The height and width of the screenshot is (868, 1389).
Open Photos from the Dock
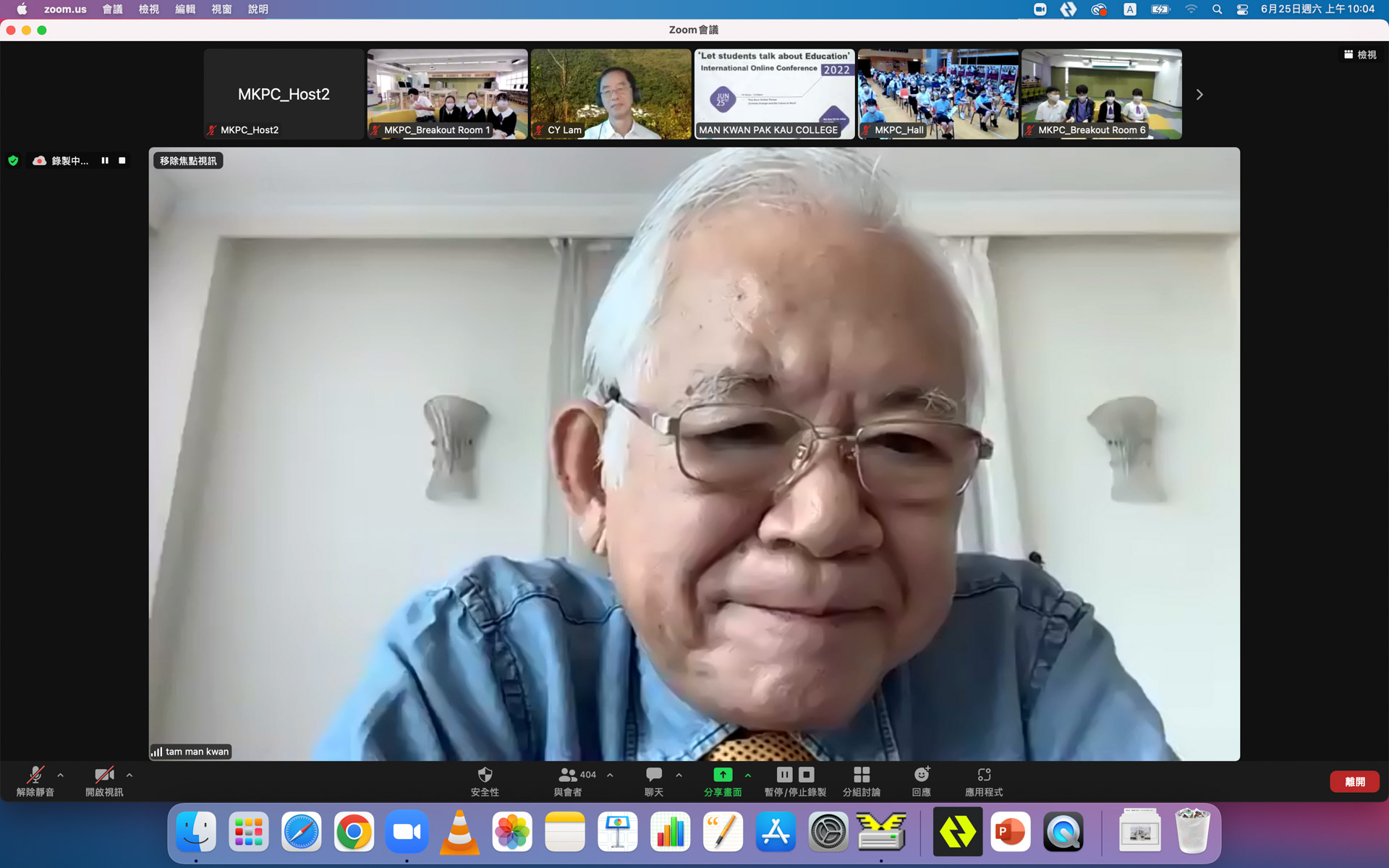coord(512,832)
